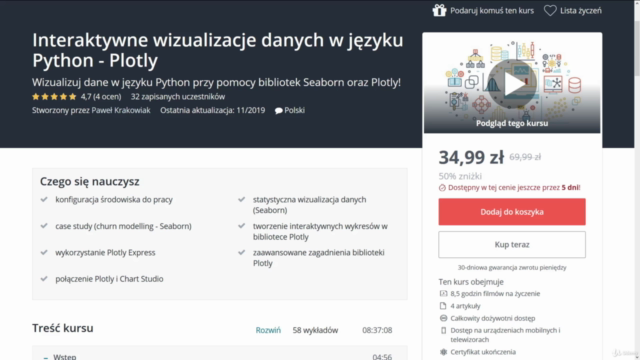
Task: Click the heart wishlist icon
Action: click(550, 11)
